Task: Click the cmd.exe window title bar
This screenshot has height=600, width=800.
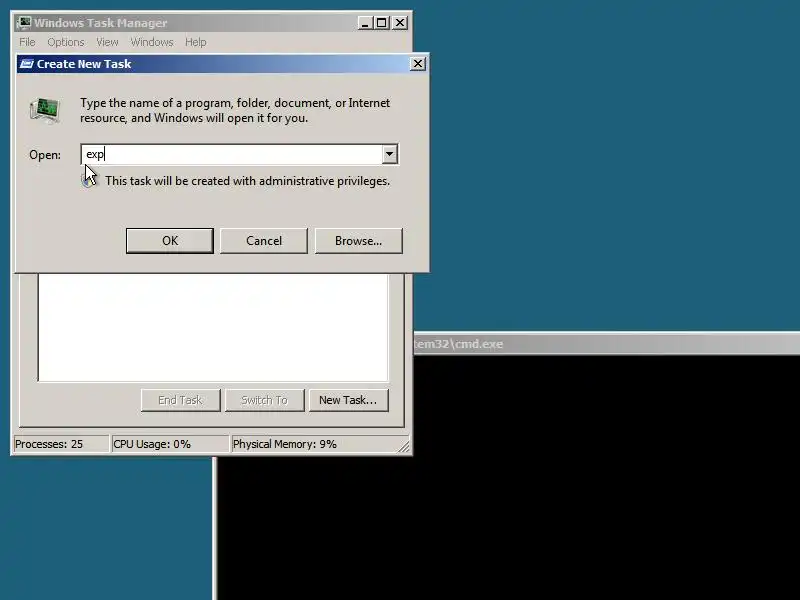Action: click(606, 344)
